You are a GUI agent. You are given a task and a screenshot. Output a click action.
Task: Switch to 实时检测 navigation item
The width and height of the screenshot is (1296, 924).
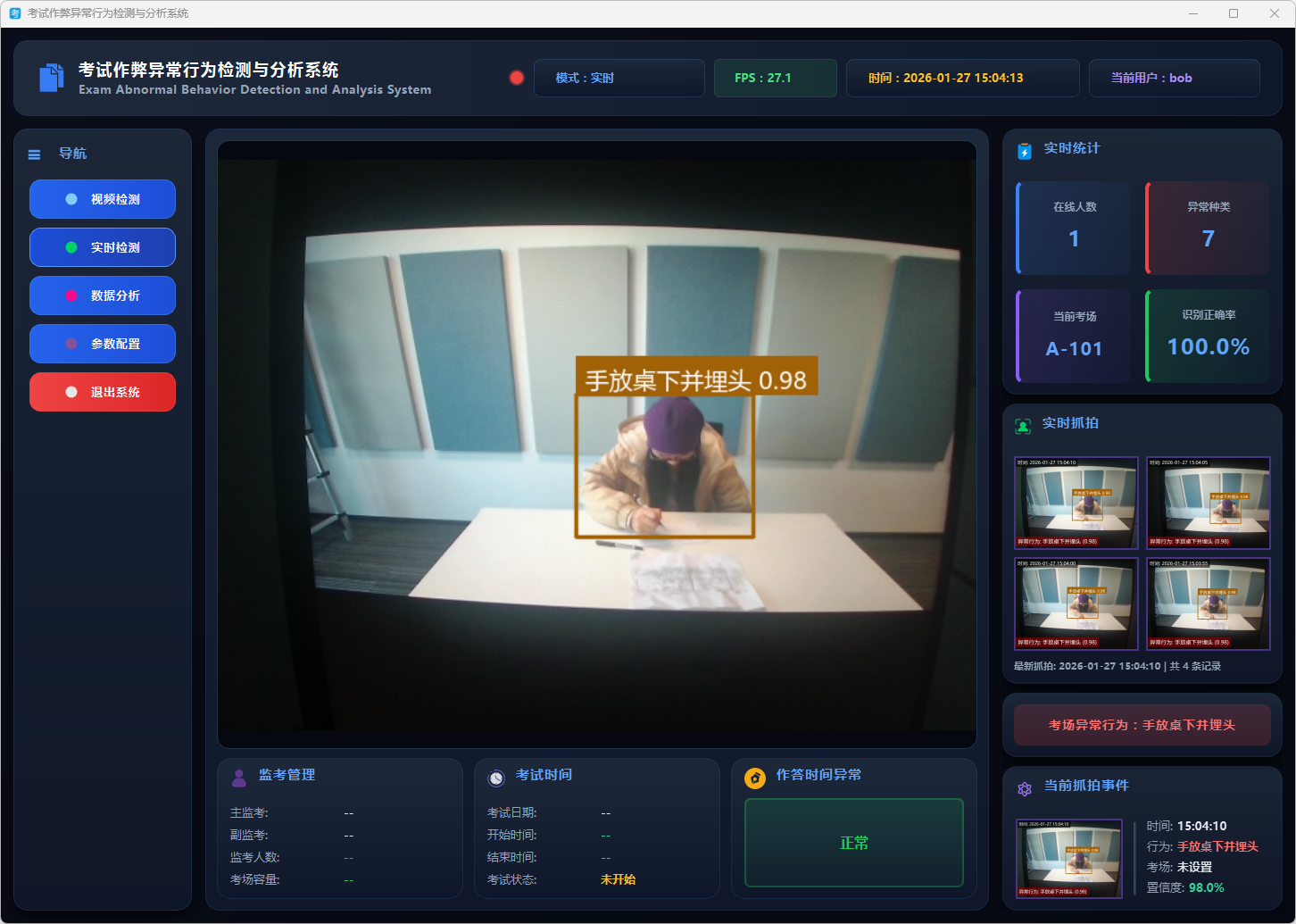103,247
